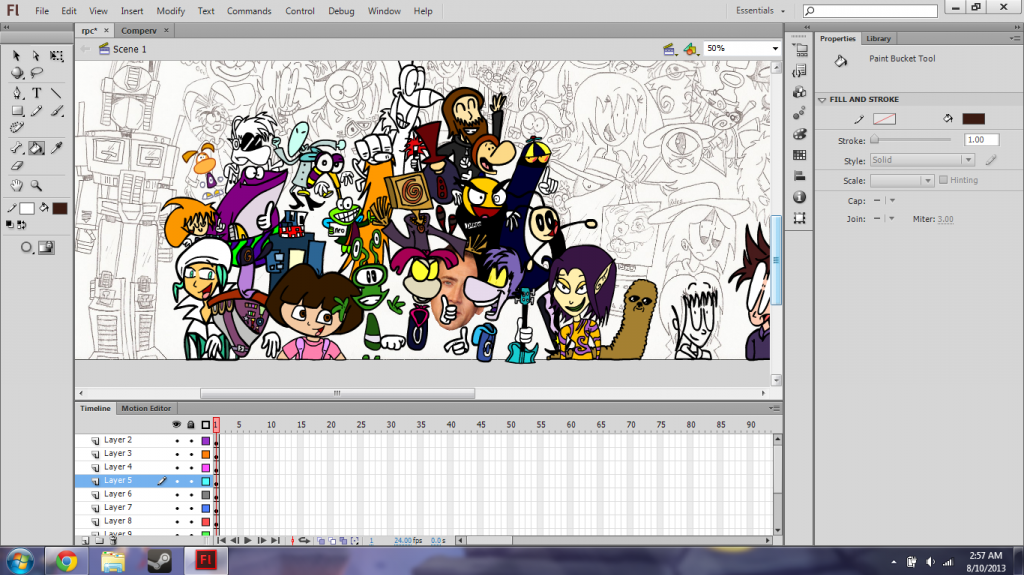Enable the Hinting checkbox

(x=943, y=180)
